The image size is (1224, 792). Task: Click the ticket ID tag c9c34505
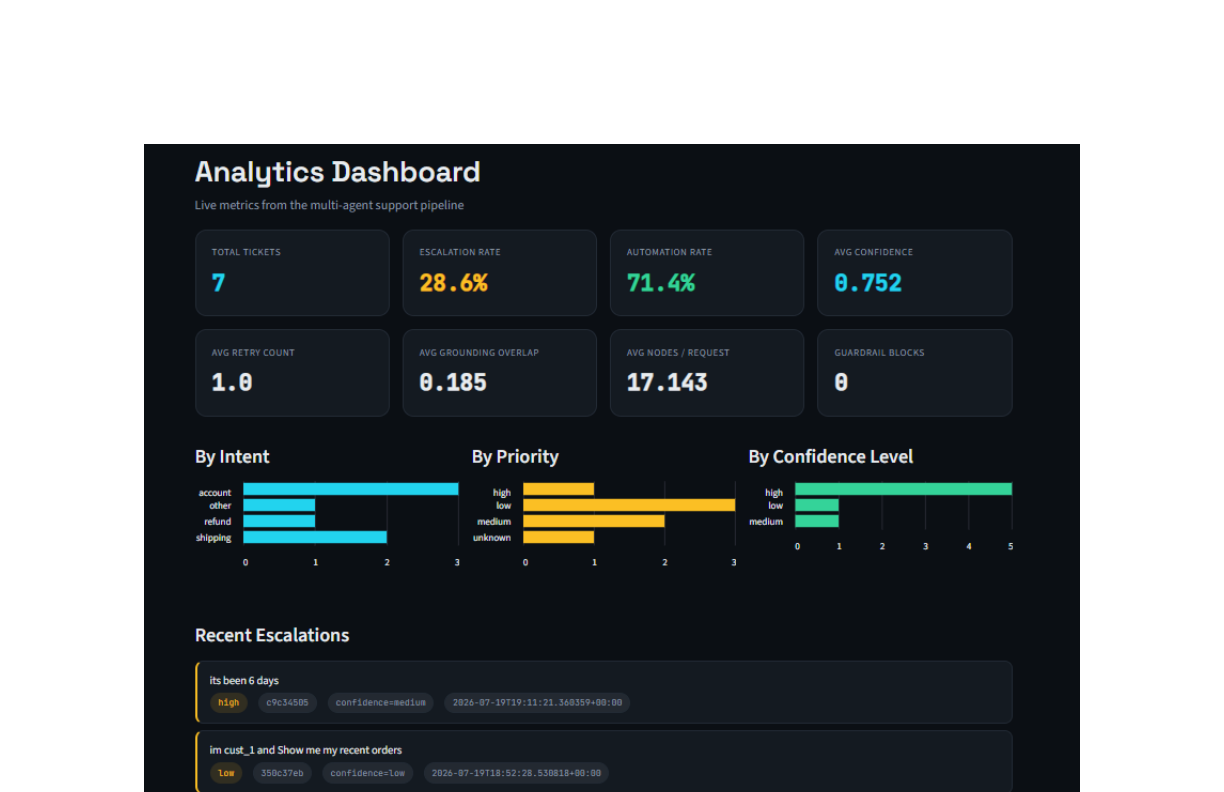coord(288,703)
